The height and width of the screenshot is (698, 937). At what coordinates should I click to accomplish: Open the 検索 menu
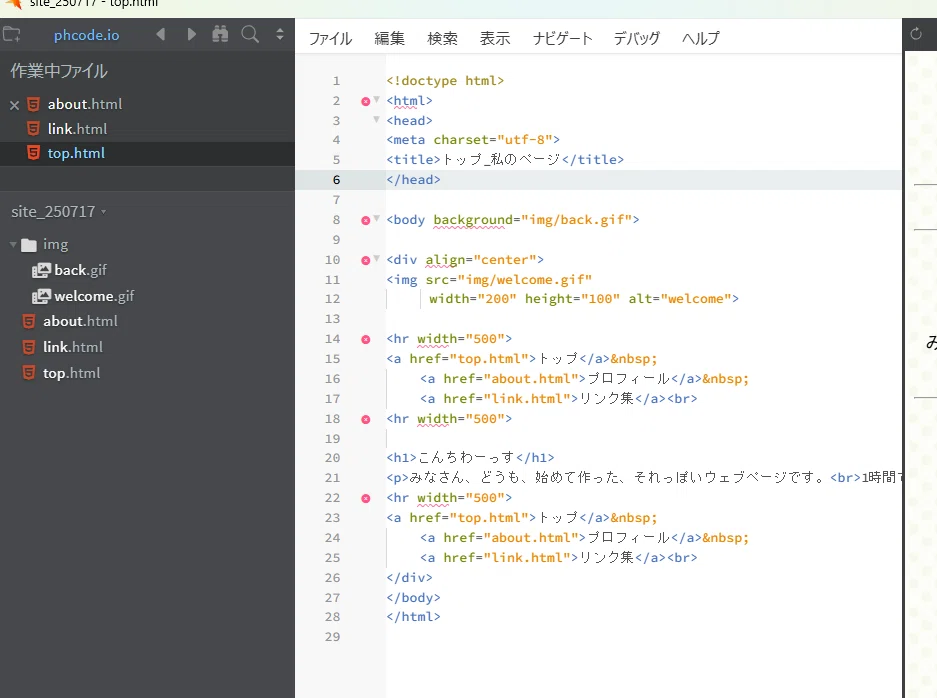click(442, 38)
